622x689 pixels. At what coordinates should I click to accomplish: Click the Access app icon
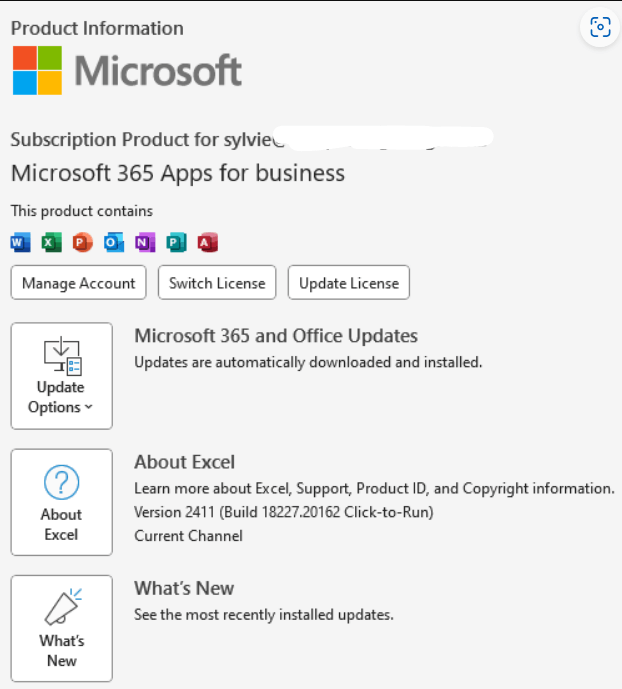click(208, 242)
